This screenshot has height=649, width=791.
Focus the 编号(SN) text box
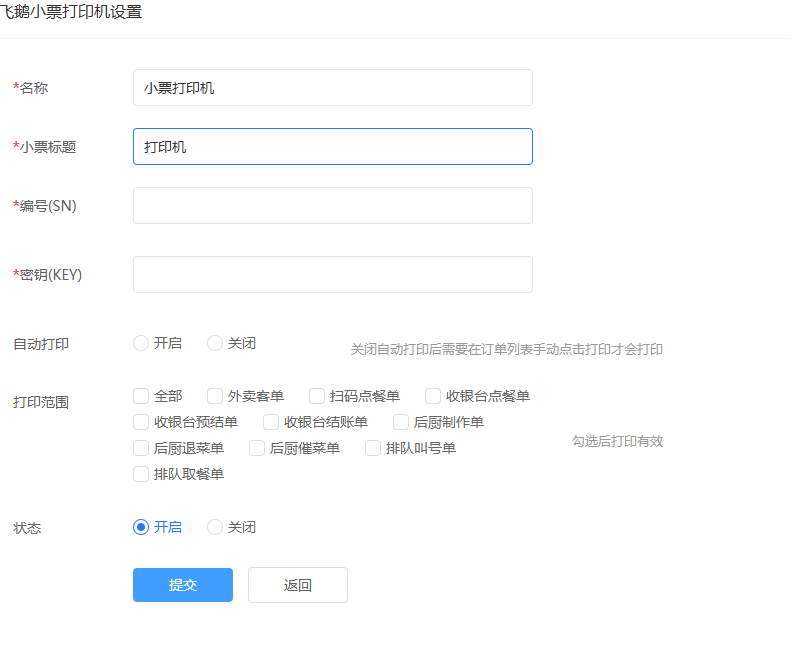pos(332,205)
